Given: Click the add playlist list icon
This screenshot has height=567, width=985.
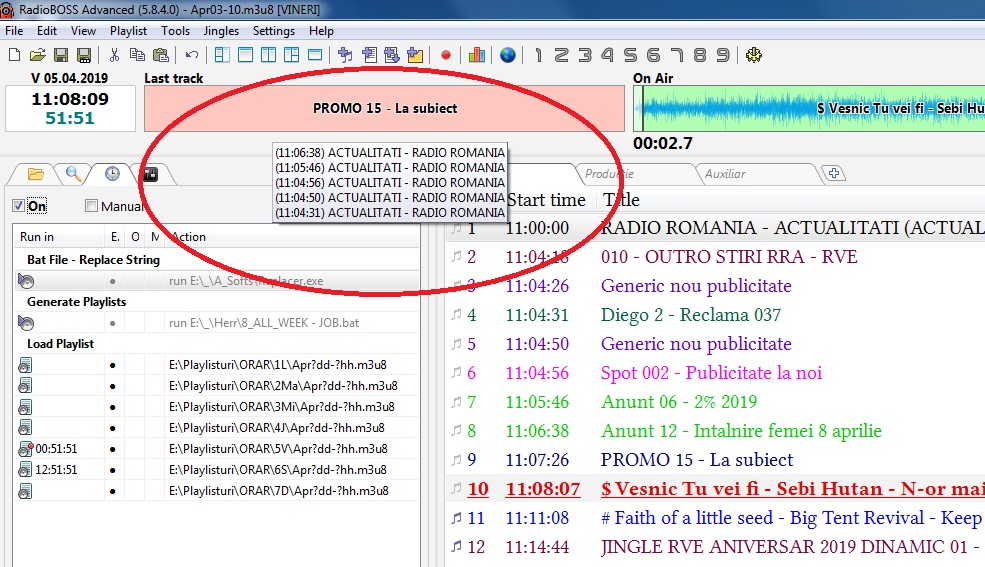Looking at the screenshot, I should point(369,55).
